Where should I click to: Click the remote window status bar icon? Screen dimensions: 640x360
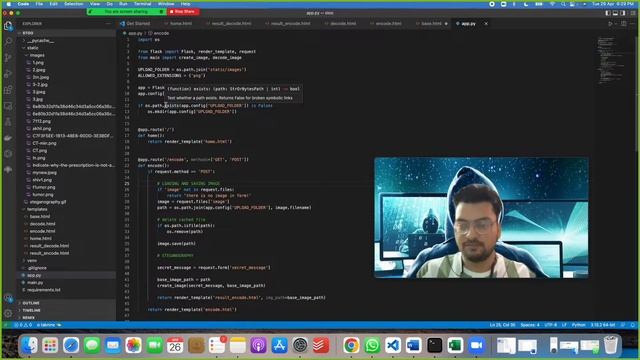coord(6,325)
